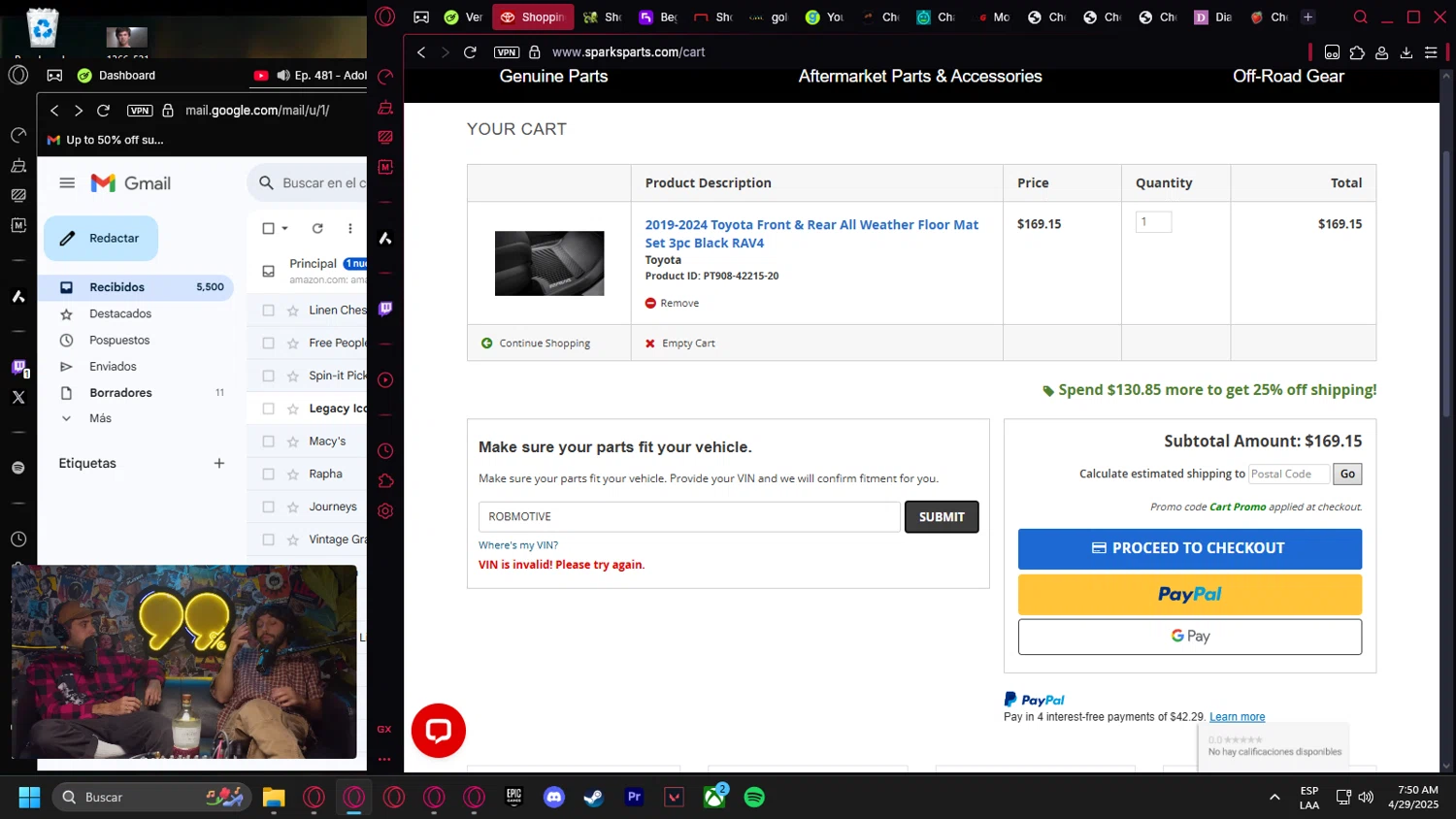Open the Ep. 481 YouTube tab
The width and height of the screenshot is (1456, 819).
click(310, 75)
